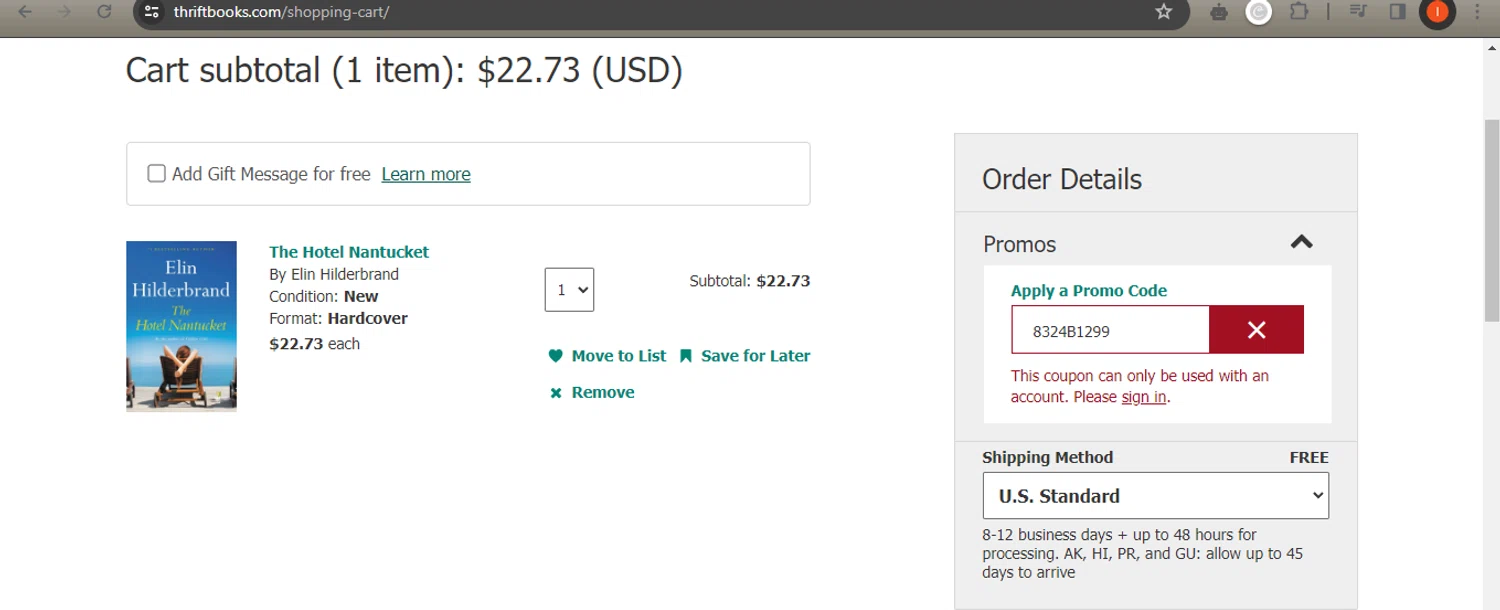Click the sign in link
This screenshot has height=610, width=1500.
pyautogui.click(x=1143, y=397)
